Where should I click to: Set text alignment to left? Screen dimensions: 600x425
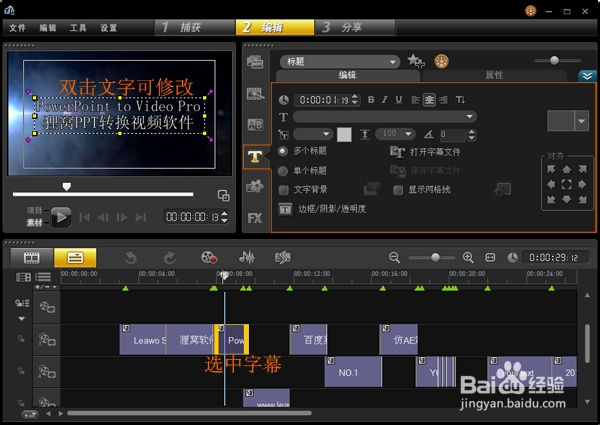(416, 100)
